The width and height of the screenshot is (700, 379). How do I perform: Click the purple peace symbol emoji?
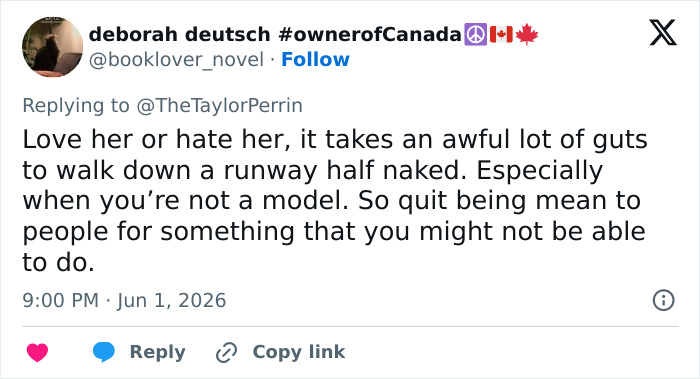coord(475,34)
